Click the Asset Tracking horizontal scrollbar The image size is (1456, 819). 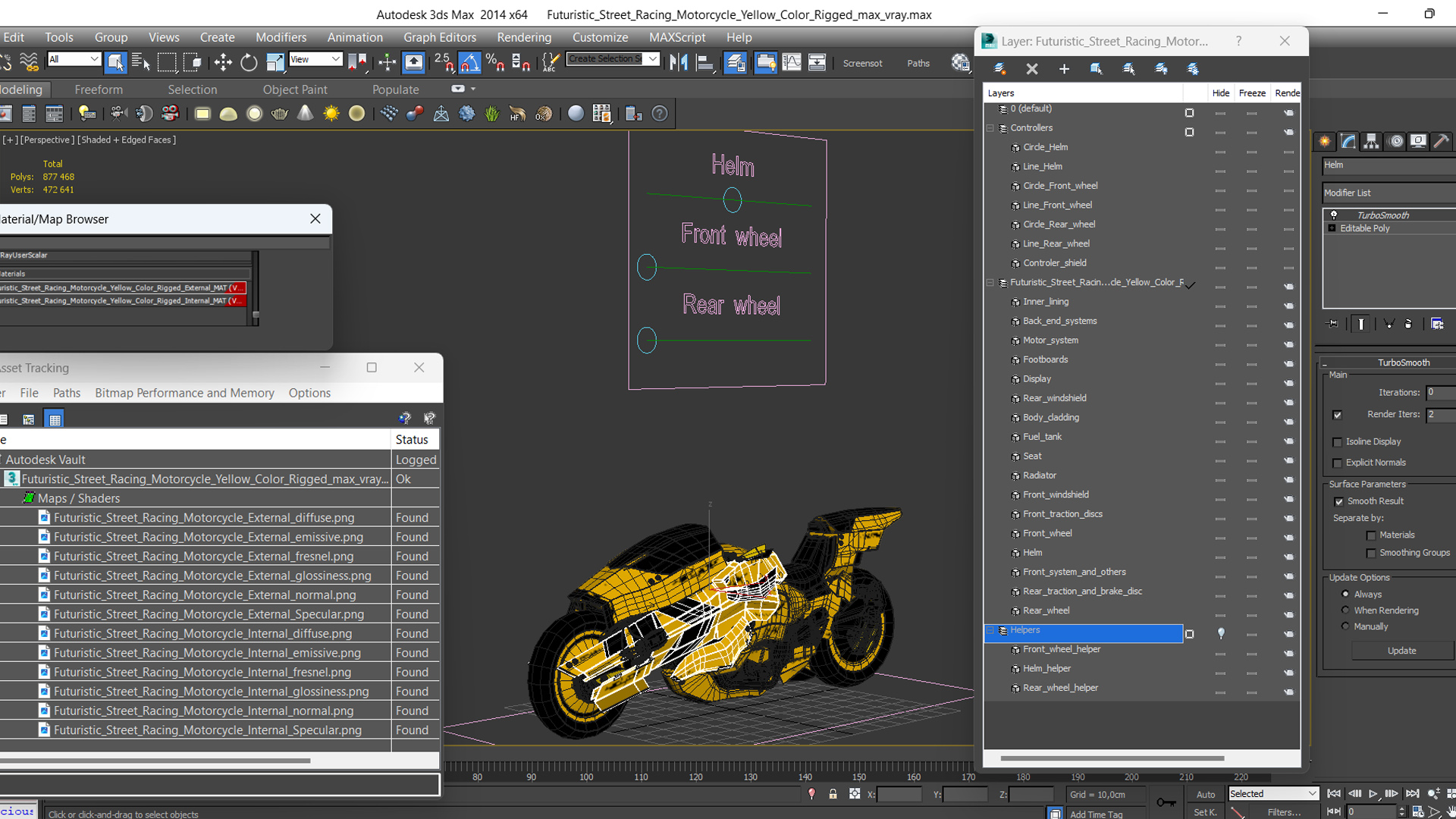[155, 761]
